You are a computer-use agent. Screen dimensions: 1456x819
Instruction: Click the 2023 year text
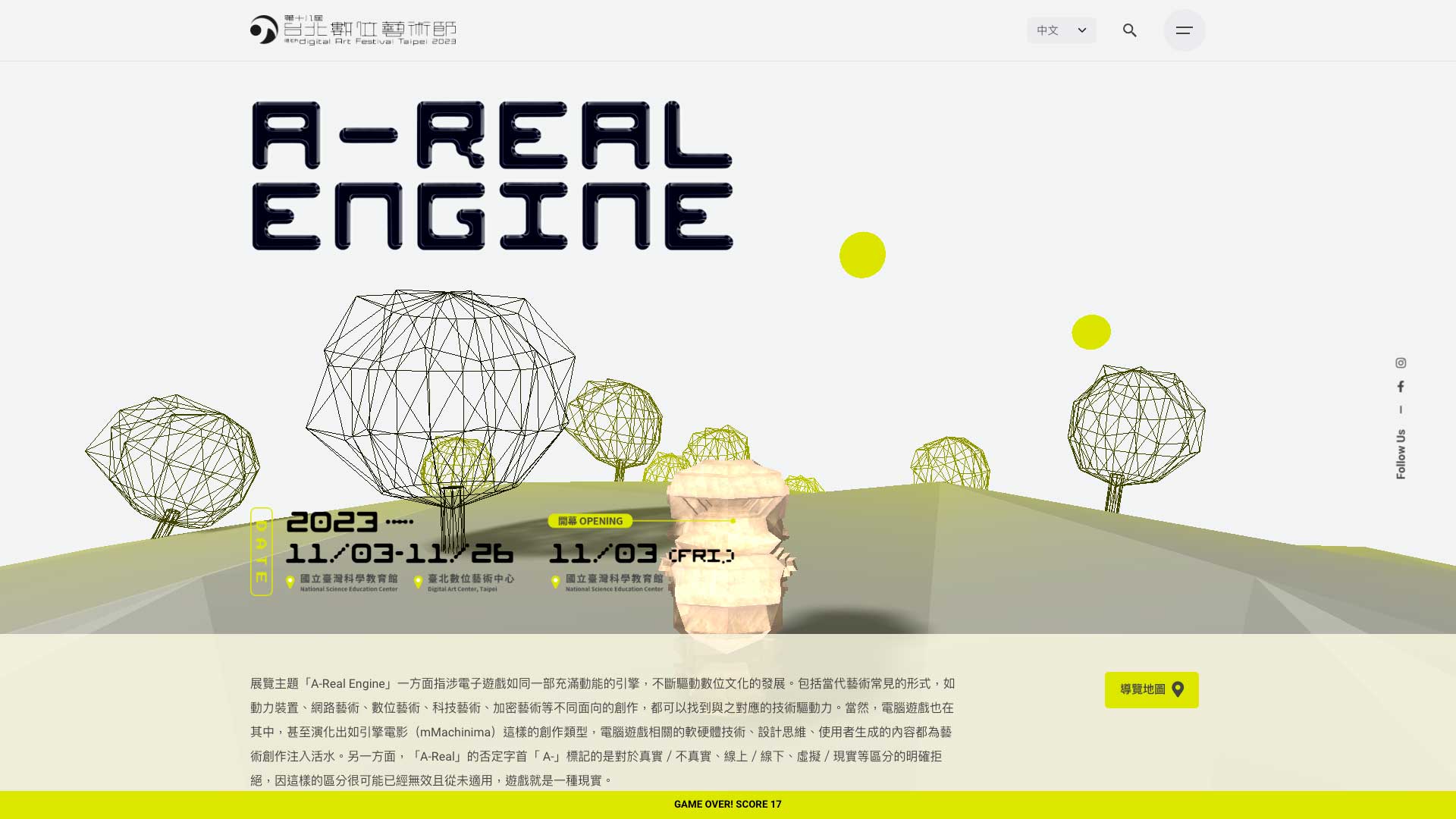click(332, 522)
